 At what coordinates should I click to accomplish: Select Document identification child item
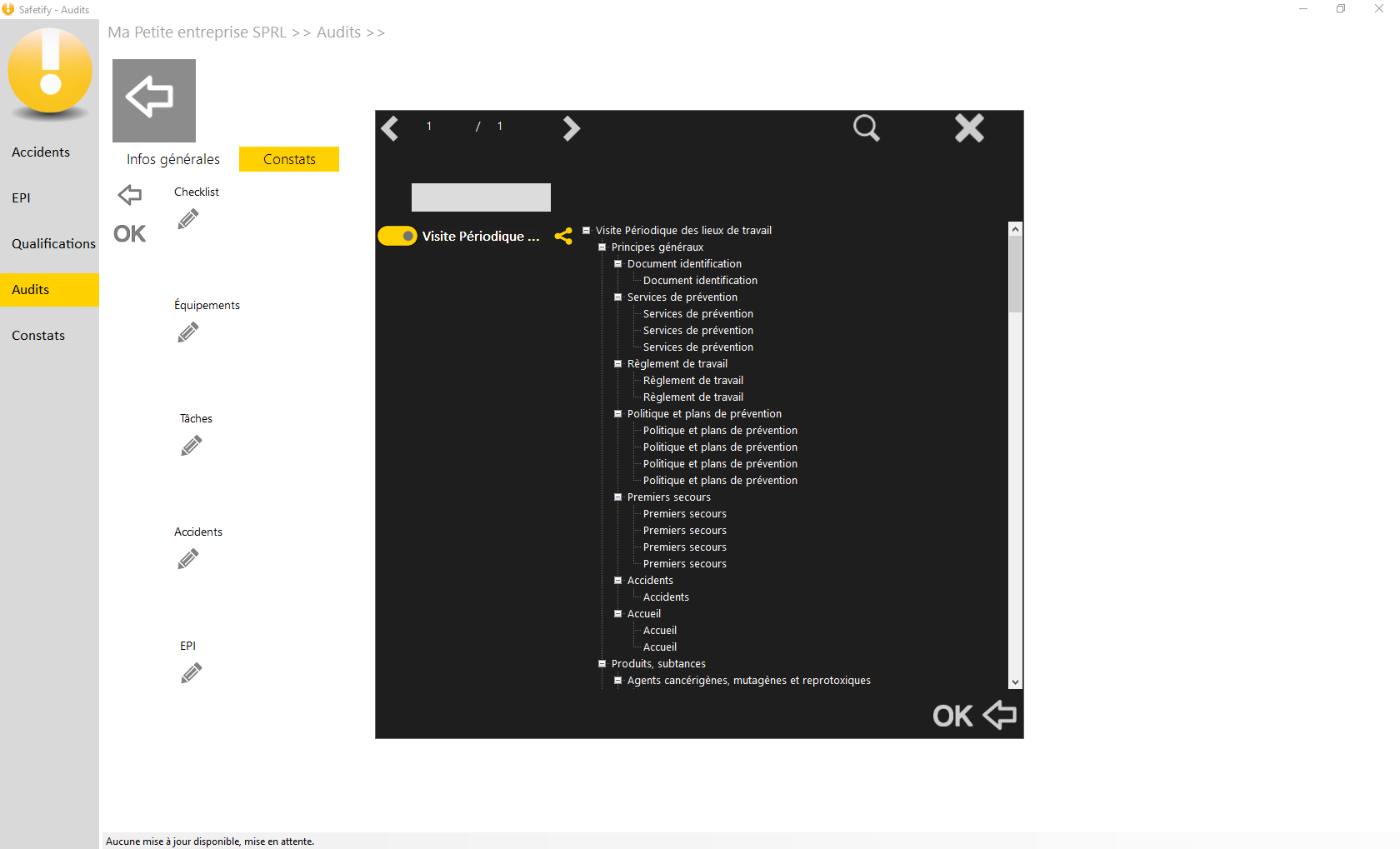tap(700, 281)
